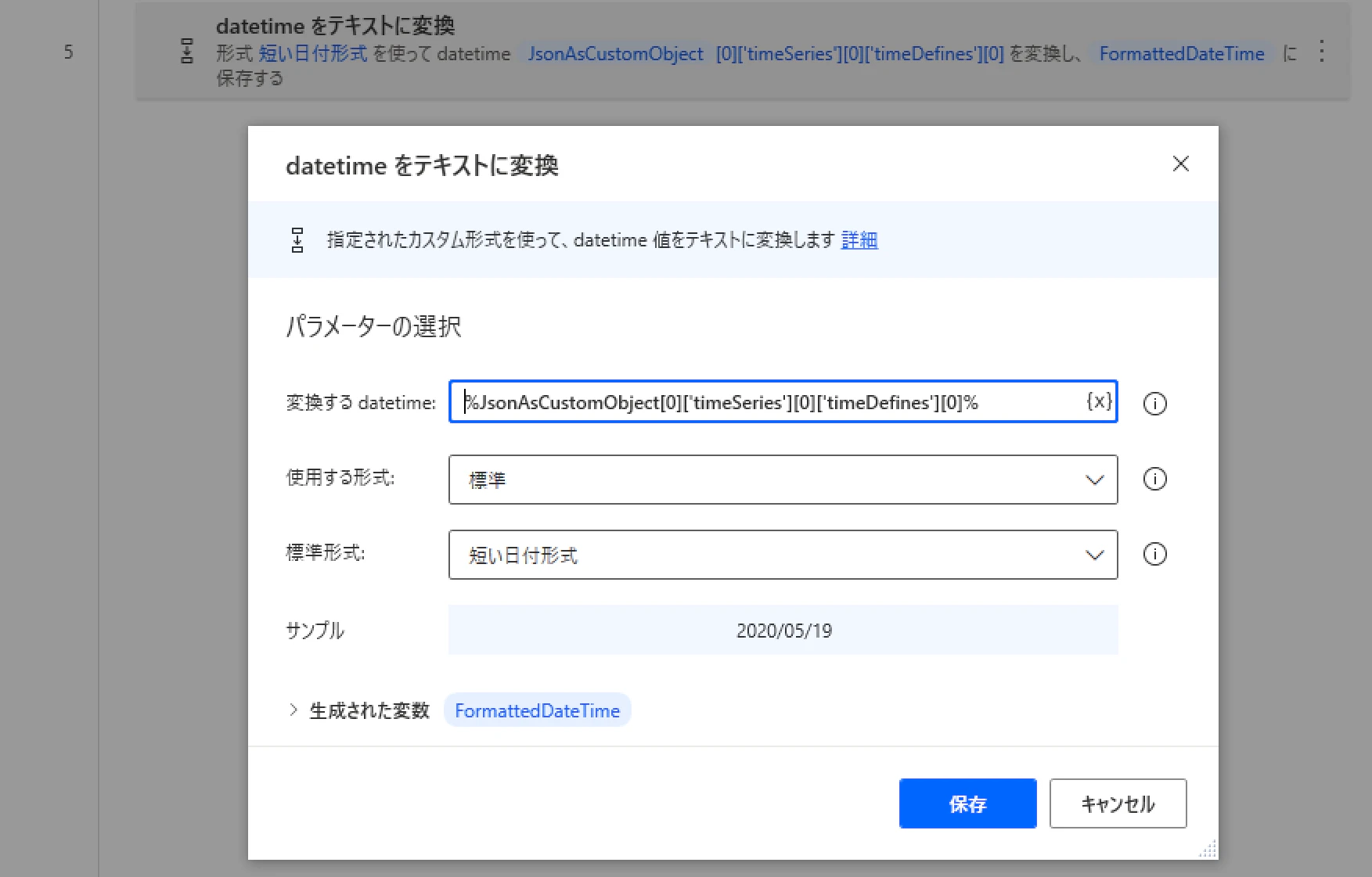
Task: Open the 標準形式 dropdown
Action: tap(783, 555)
